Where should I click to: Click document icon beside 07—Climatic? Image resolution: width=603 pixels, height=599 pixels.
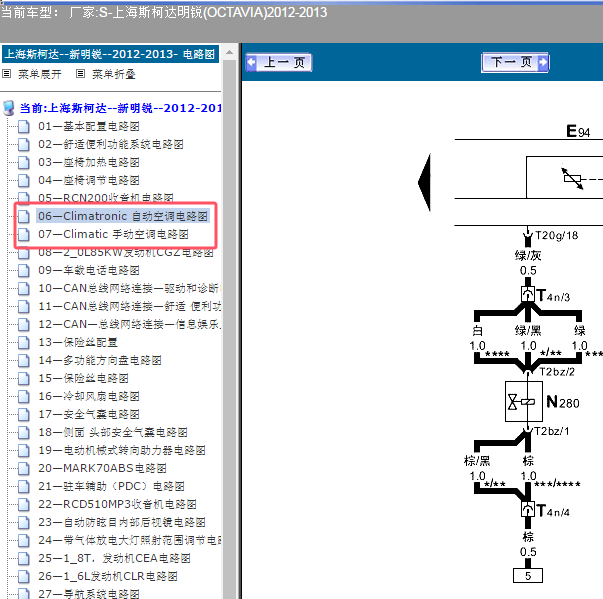tap(23, 234)
